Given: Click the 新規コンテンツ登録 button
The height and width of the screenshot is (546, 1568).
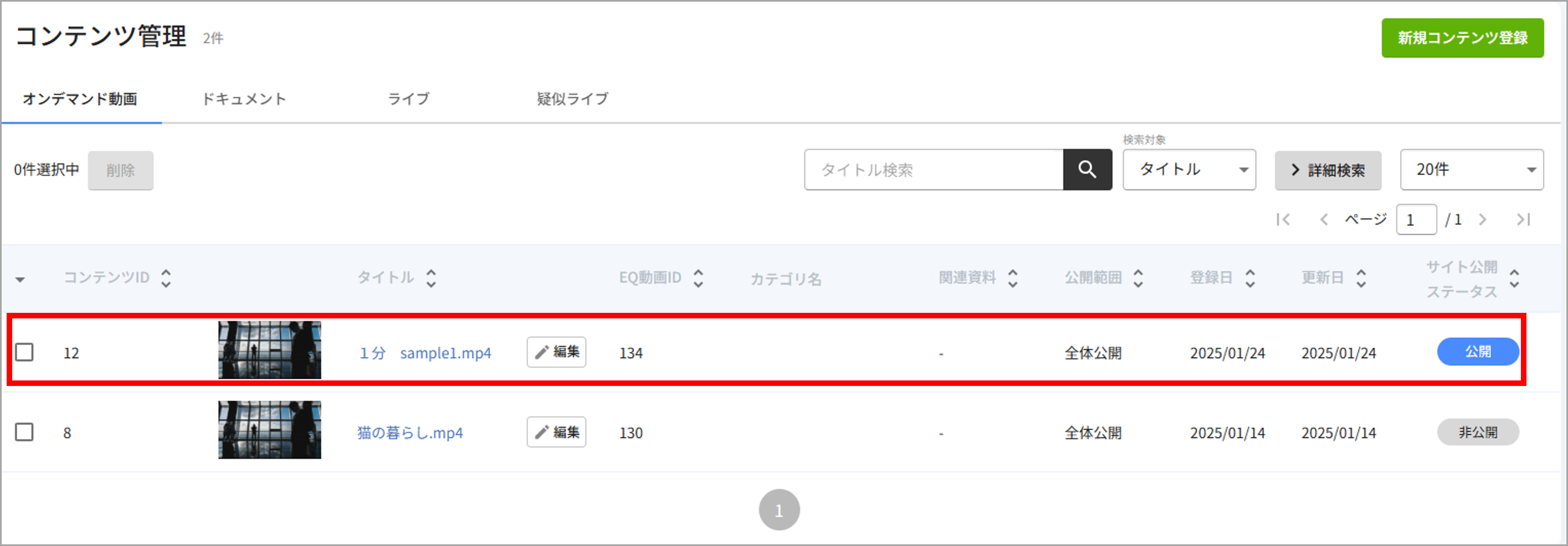Looking at the screenshot, I should pos(1462,38).
